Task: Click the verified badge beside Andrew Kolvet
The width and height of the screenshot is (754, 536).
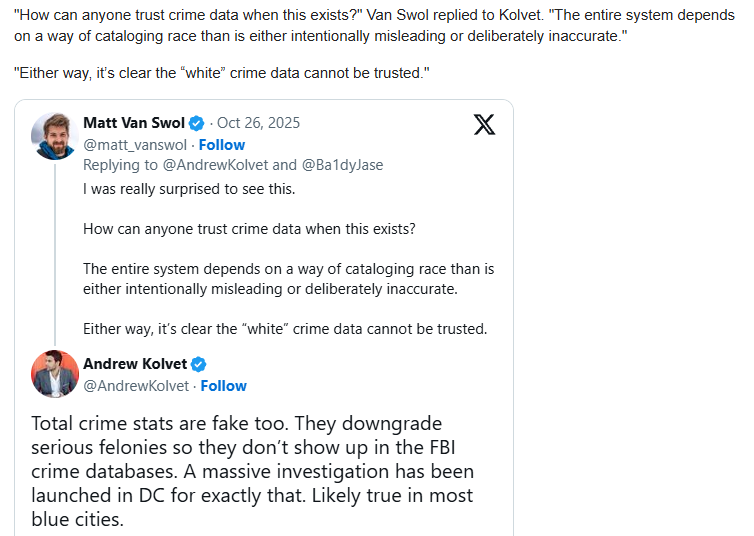Action: [x=199, y=364]
